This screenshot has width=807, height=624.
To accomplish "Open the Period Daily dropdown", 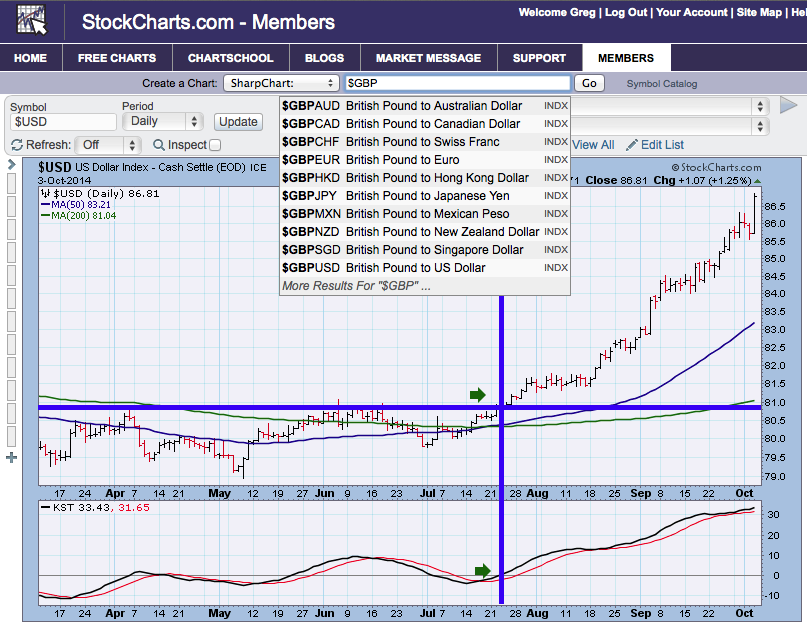I will pos(162,121).
